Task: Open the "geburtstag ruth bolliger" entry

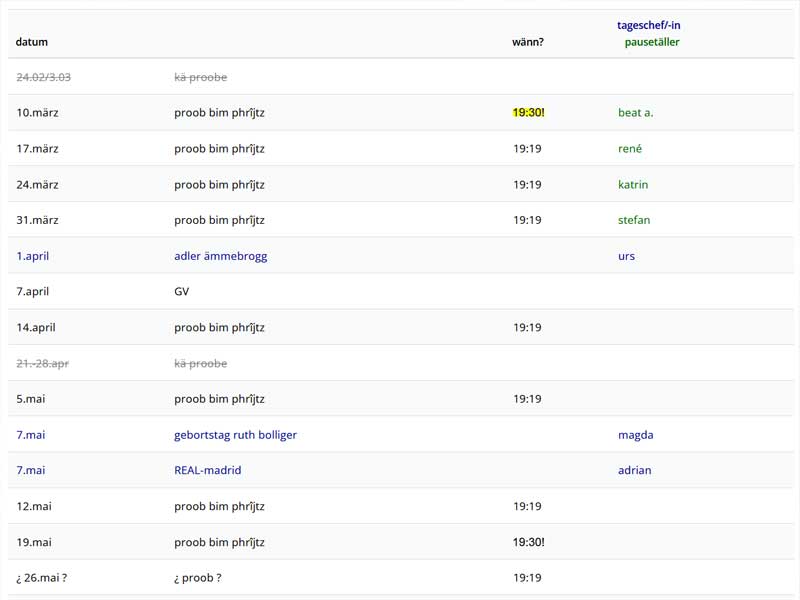Action: click(235, 435)
